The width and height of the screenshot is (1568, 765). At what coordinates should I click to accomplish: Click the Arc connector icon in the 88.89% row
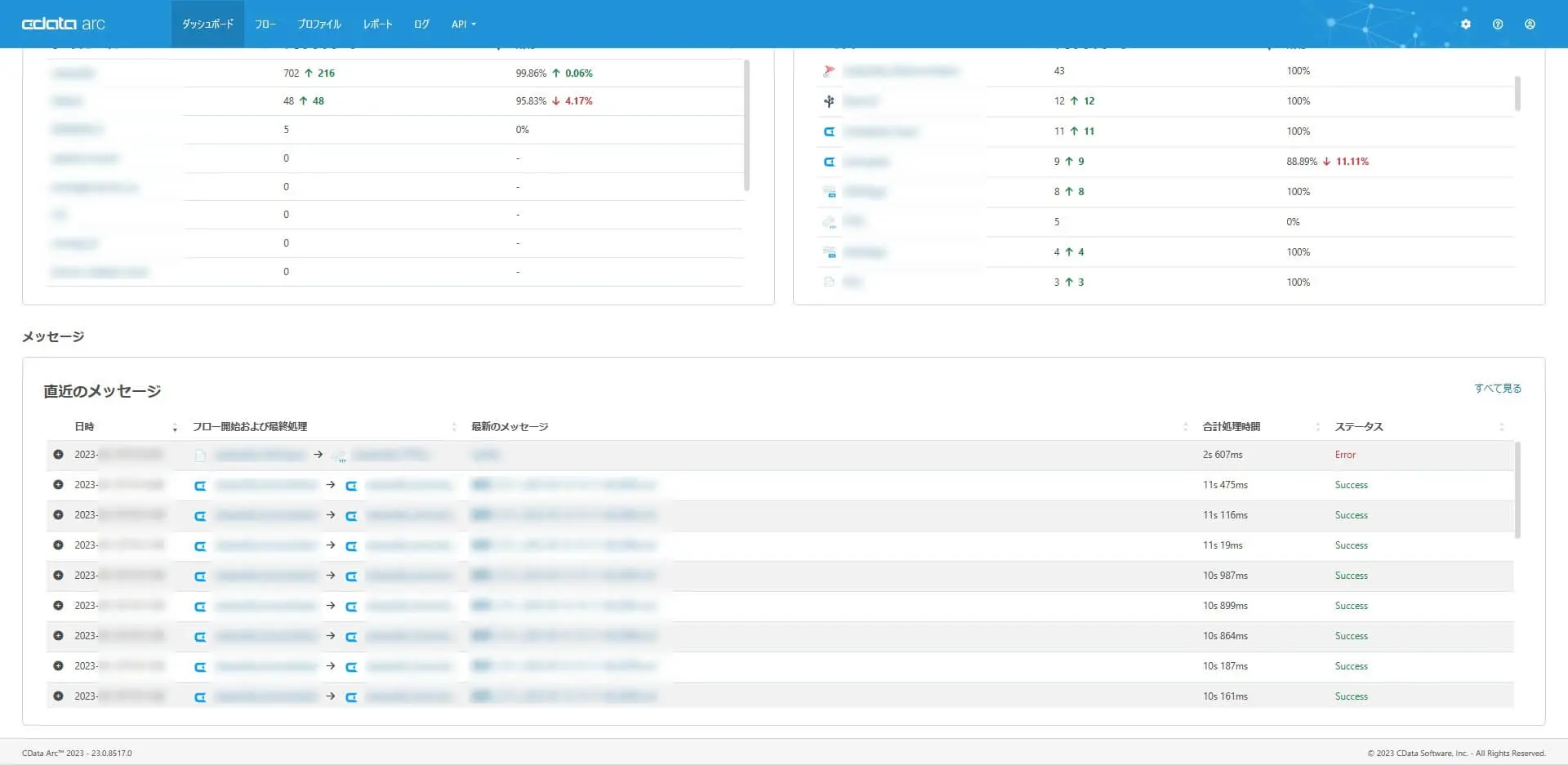point(829,162)
